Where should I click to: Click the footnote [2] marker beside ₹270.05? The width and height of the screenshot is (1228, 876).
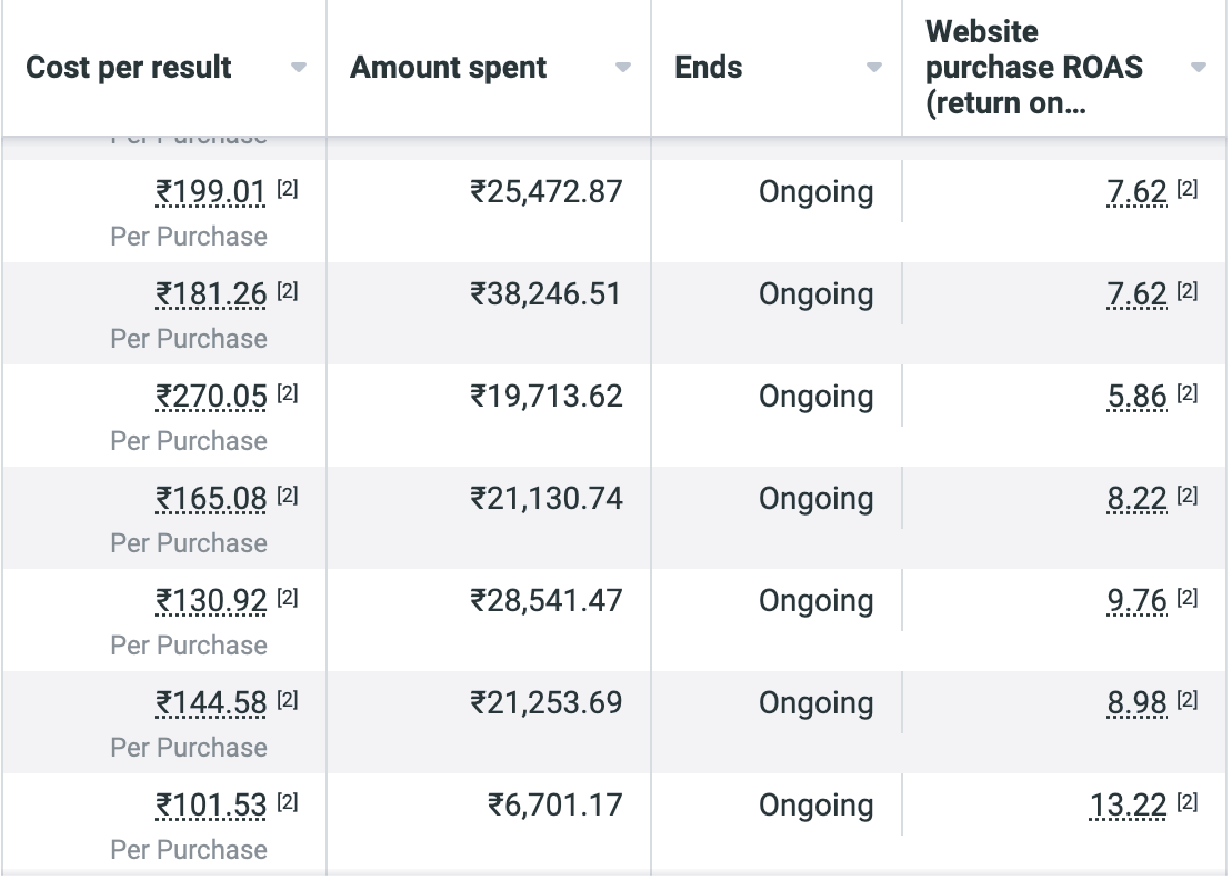pos(287,393)
